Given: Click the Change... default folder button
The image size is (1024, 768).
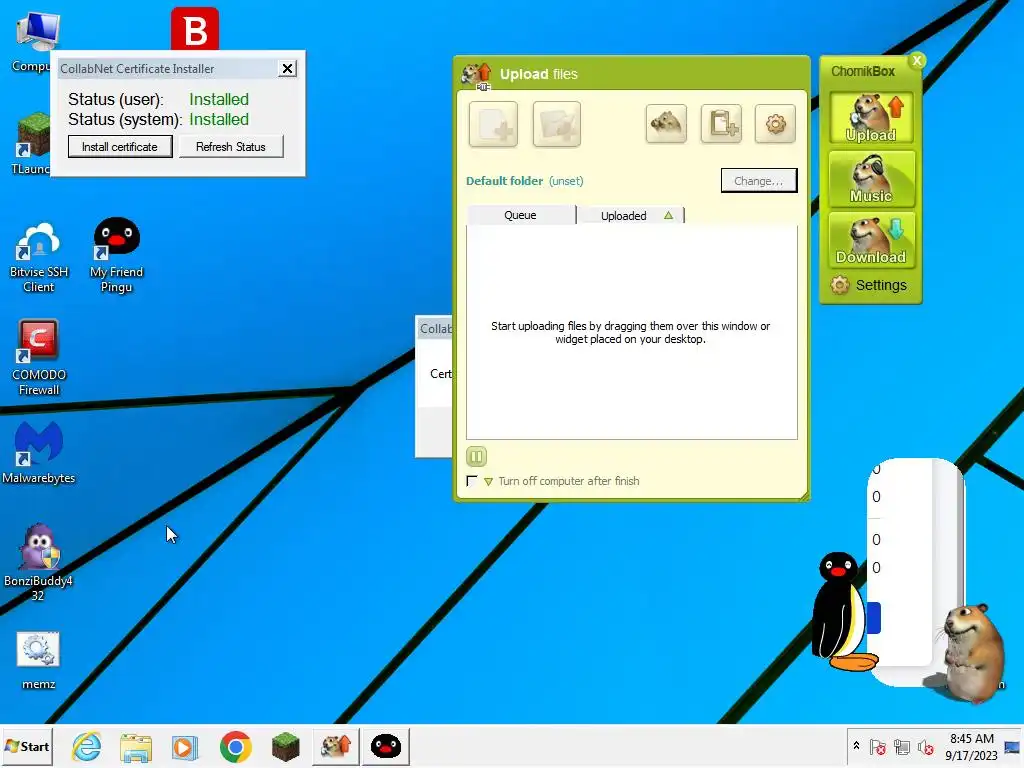Looking at the screenshot, I should 759,181.
